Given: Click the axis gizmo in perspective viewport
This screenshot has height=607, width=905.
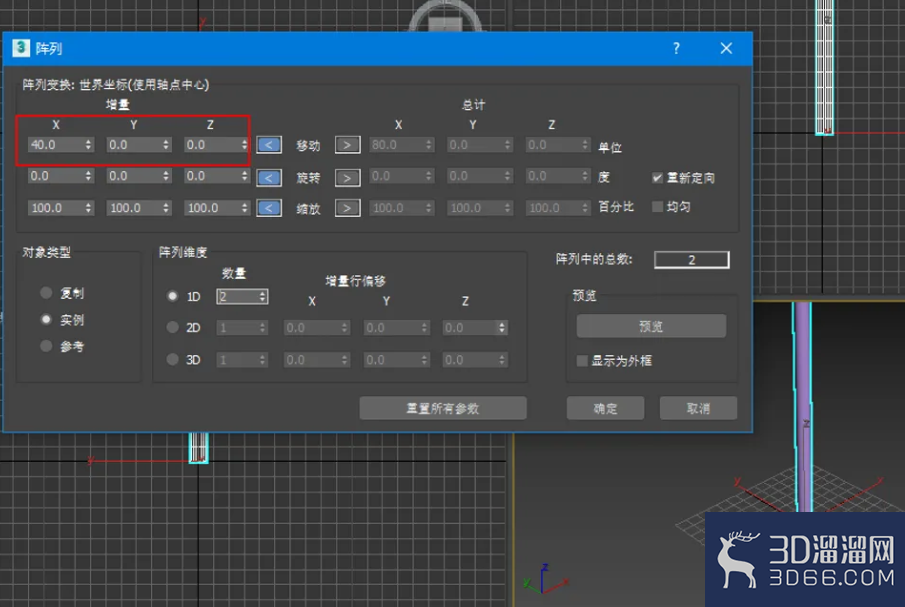Looking at the screenshot, I should click(545, 580).
